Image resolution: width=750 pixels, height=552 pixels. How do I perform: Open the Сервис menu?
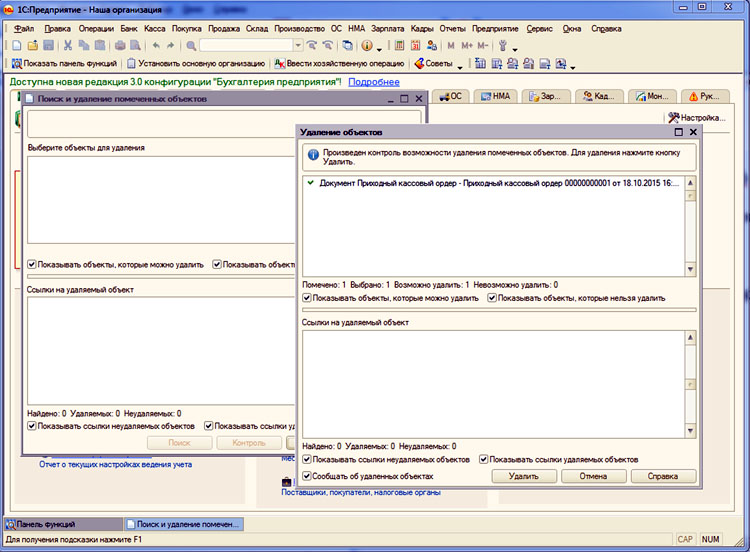[x=540, y=29]
